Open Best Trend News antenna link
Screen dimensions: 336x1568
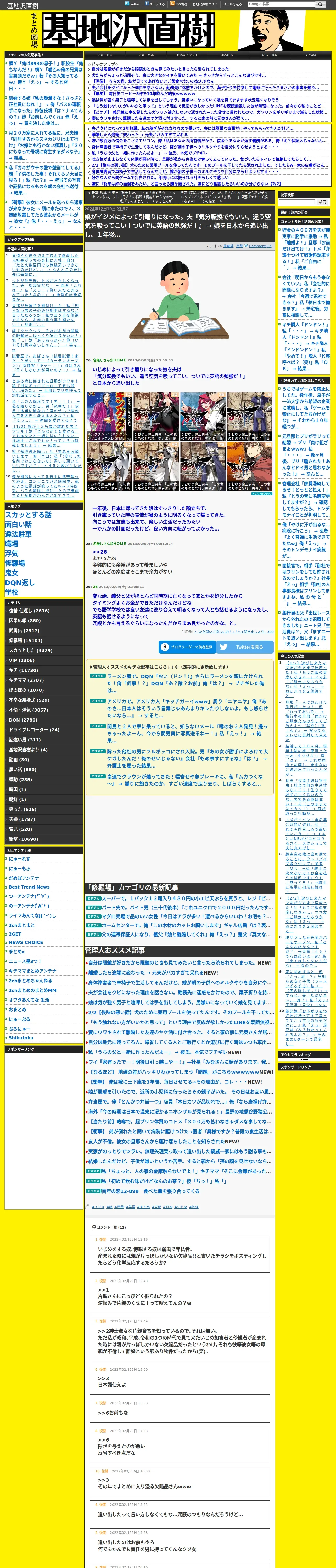click(29, 887)
